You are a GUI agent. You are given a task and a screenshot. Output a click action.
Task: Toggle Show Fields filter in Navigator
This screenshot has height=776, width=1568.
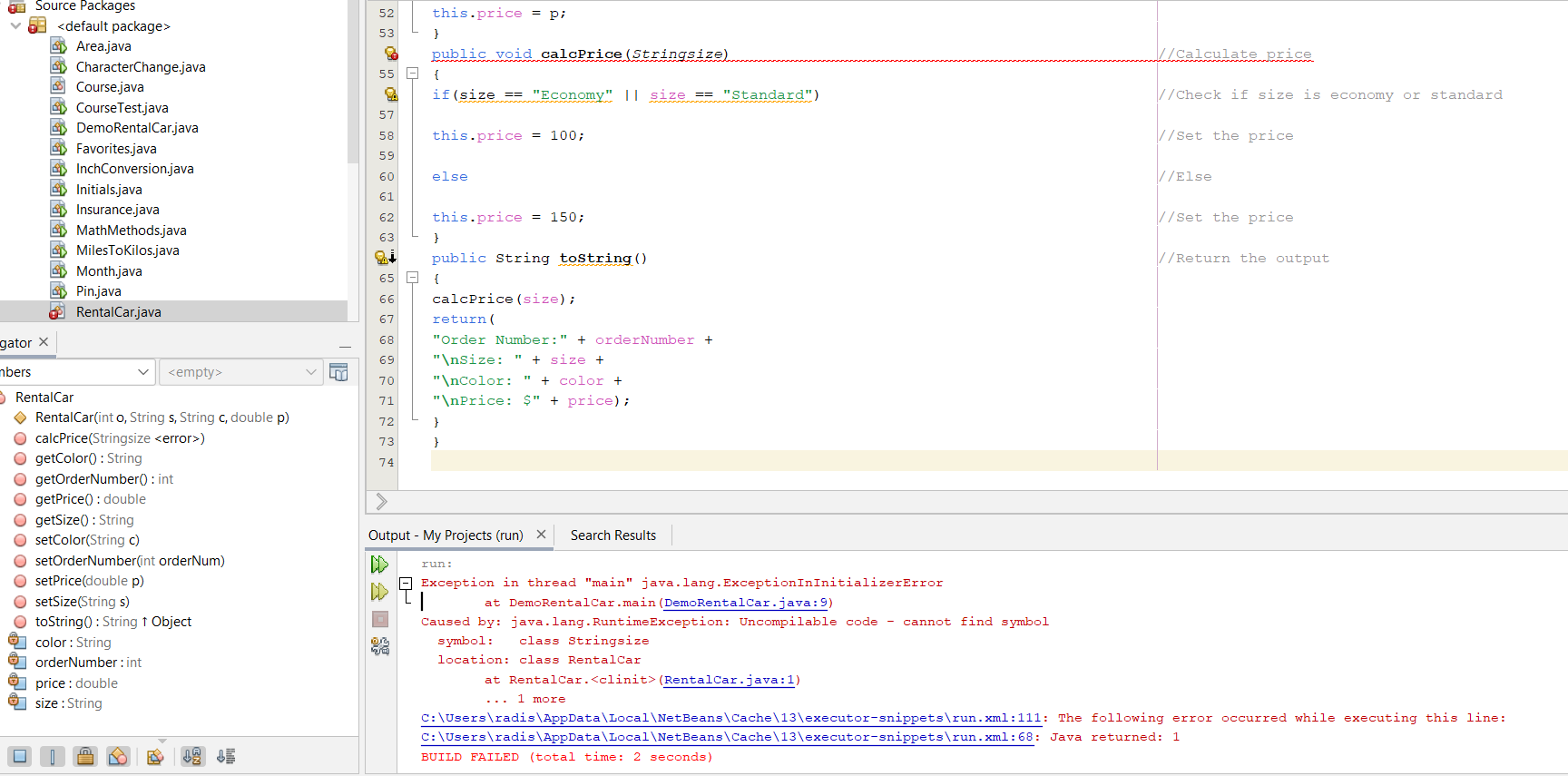tap(53, 756)
